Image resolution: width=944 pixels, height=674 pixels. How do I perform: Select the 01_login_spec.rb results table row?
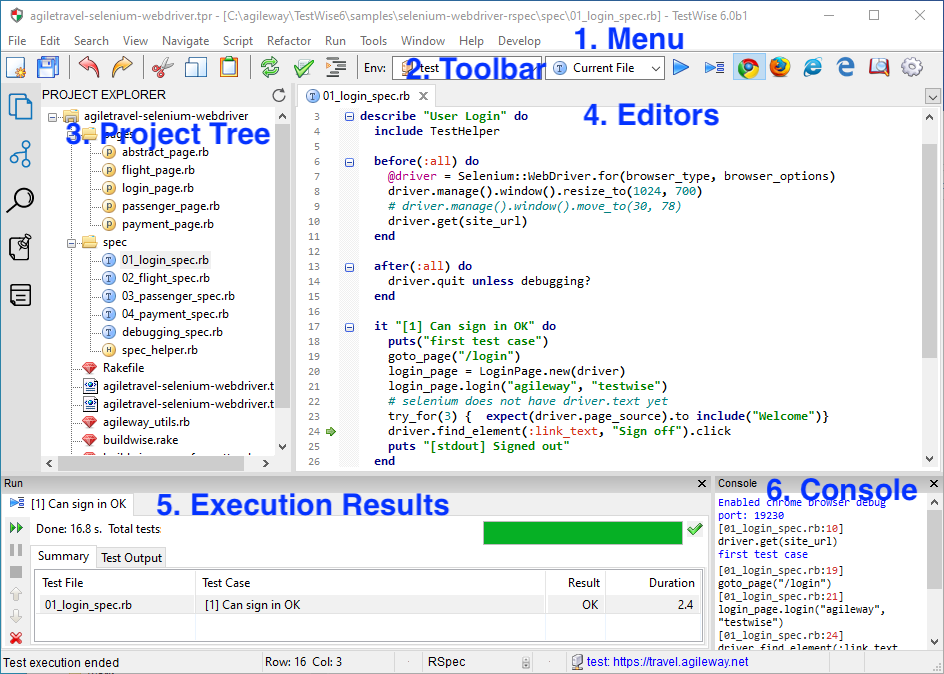368,605
